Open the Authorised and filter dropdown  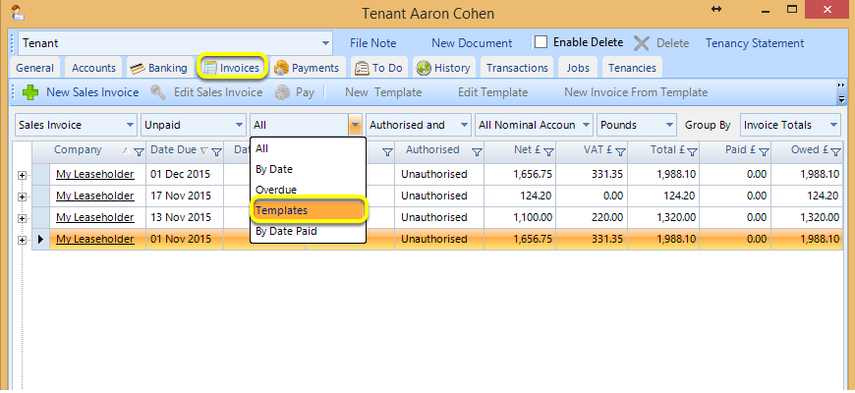click(x=464, y=125)
